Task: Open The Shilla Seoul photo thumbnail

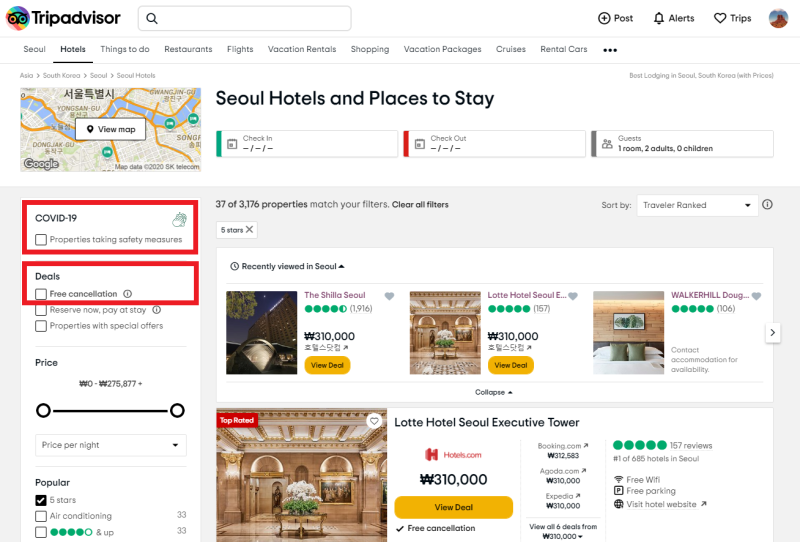Action: 262,333
